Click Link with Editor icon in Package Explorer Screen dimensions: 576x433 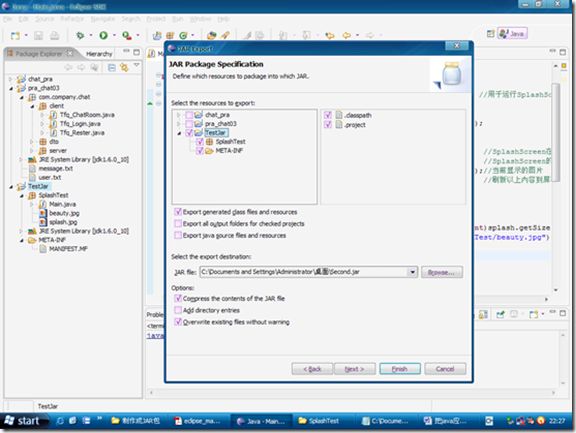pyautogui.click(x=124, y=68)
